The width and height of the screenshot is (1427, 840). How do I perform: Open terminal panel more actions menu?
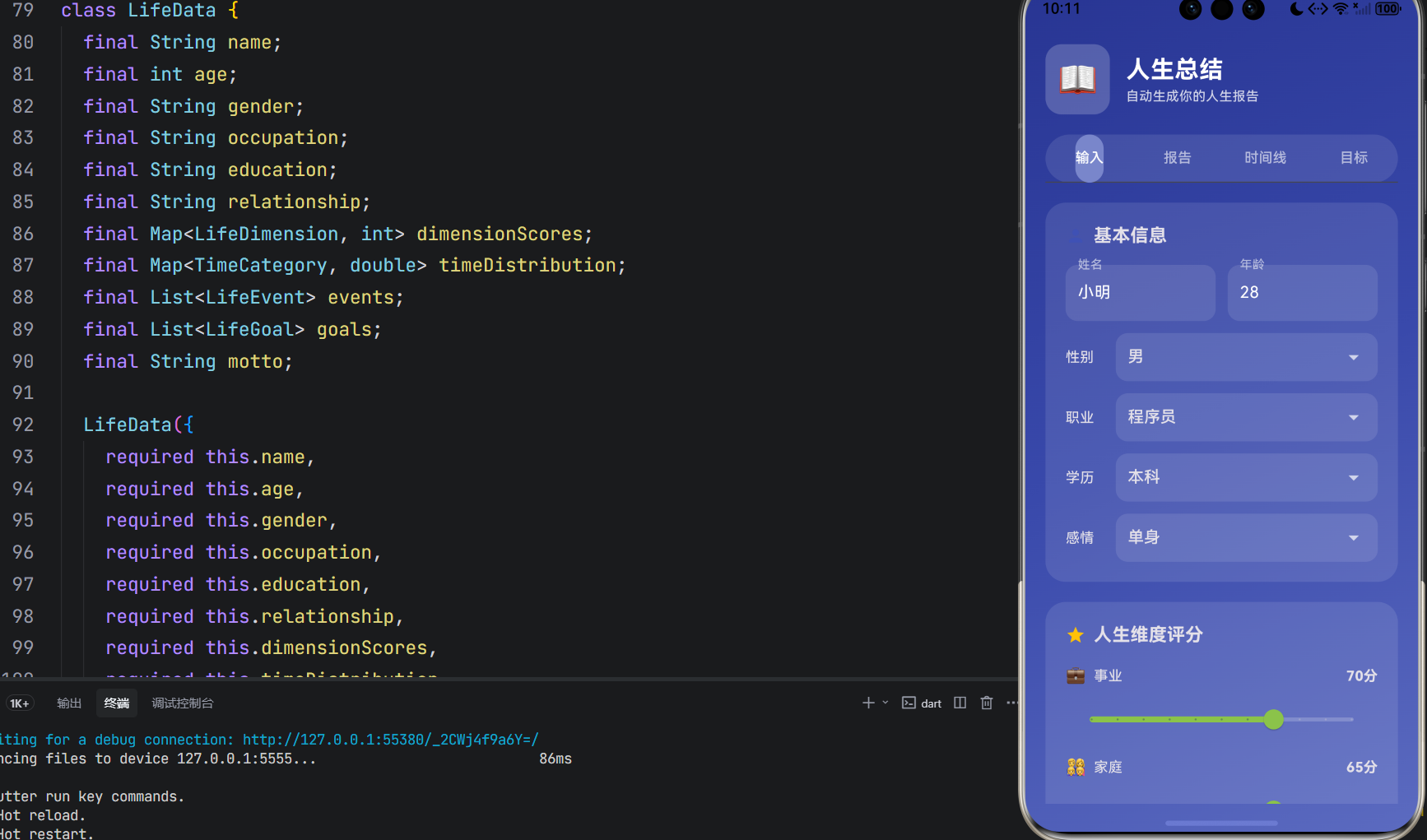pos(1011,703)
